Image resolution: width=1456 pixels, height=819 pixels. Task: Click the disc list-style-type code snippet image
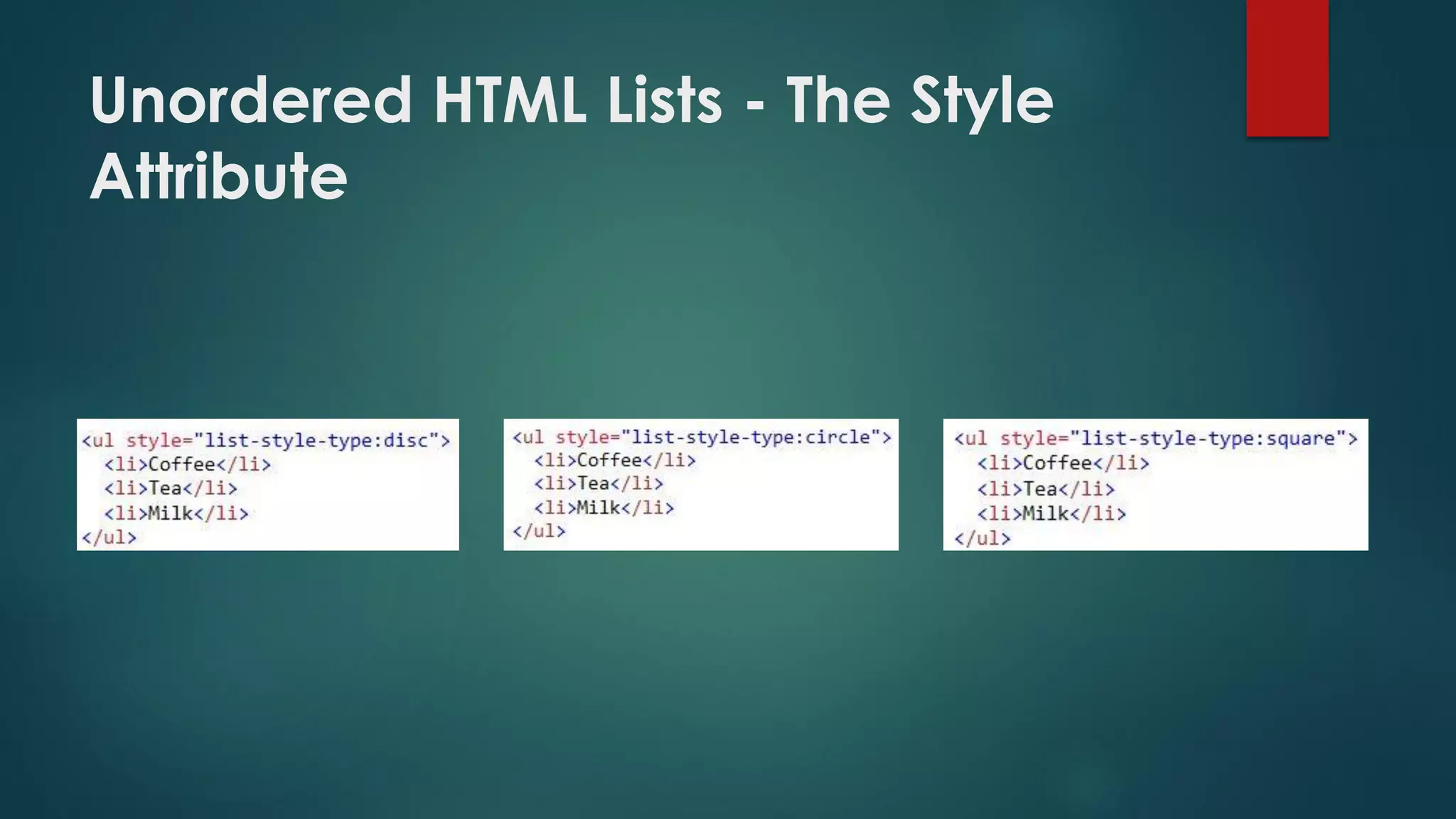point(268,484)
